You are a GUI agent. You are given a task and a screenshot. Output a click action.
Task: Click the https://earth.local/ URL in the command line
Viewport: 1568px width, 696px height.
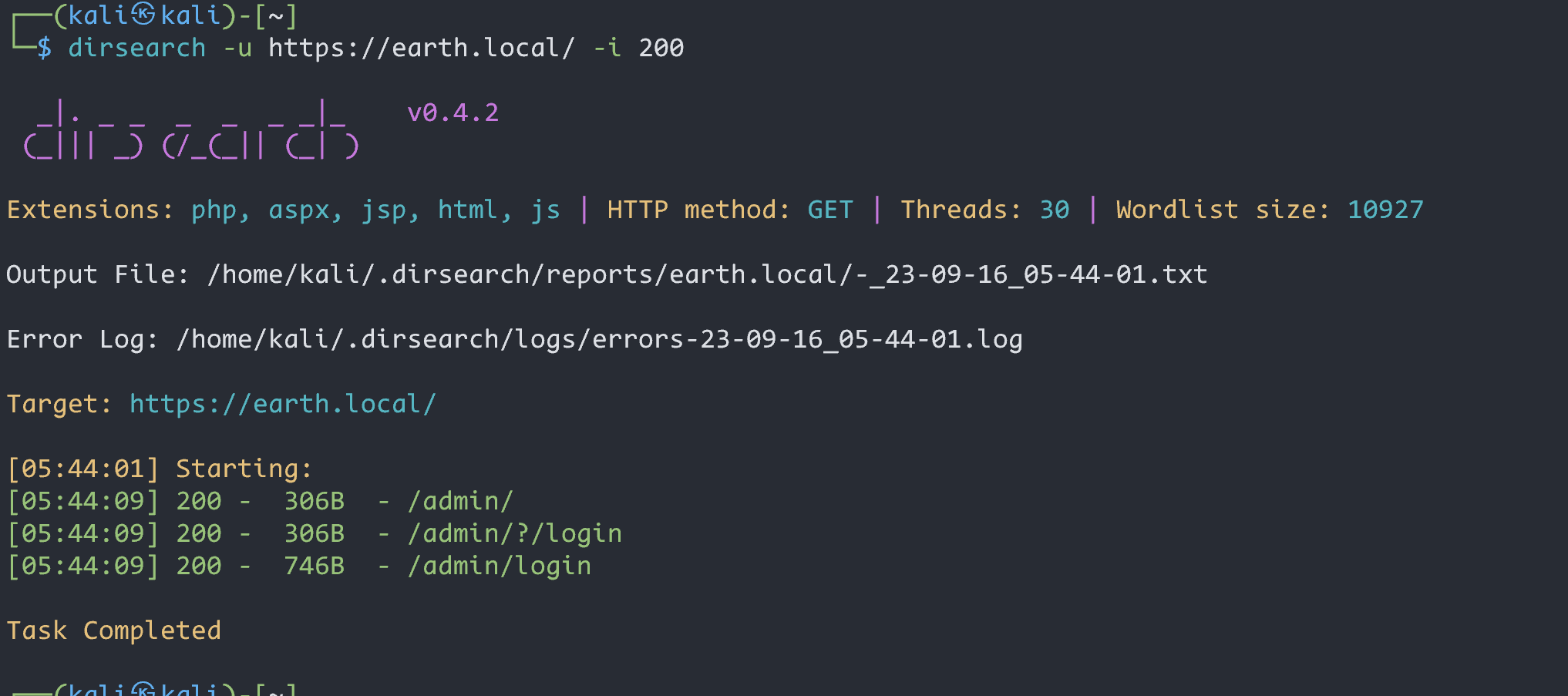[x=422, y=48]
